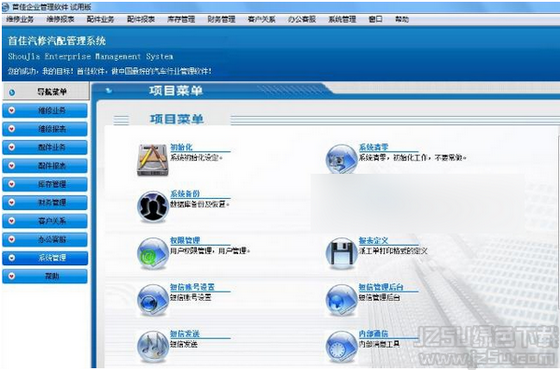Viewport: 560px width, 370px height.
Task: Open the 短信管理后台 globe icon
Action: click(x=341, y=300)
